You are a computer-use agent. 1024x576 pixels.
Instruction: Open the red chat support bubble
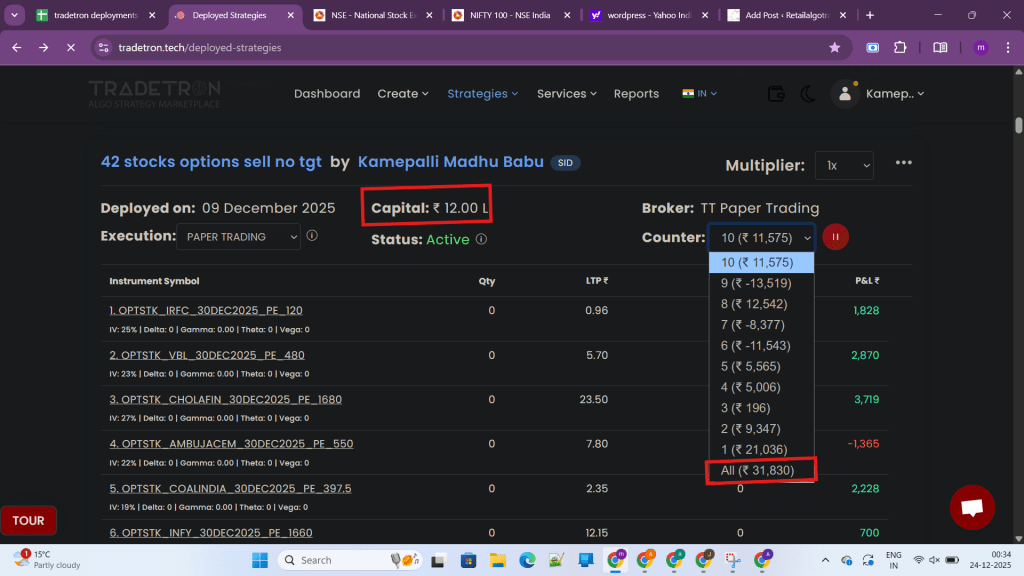tap(971, 507)
